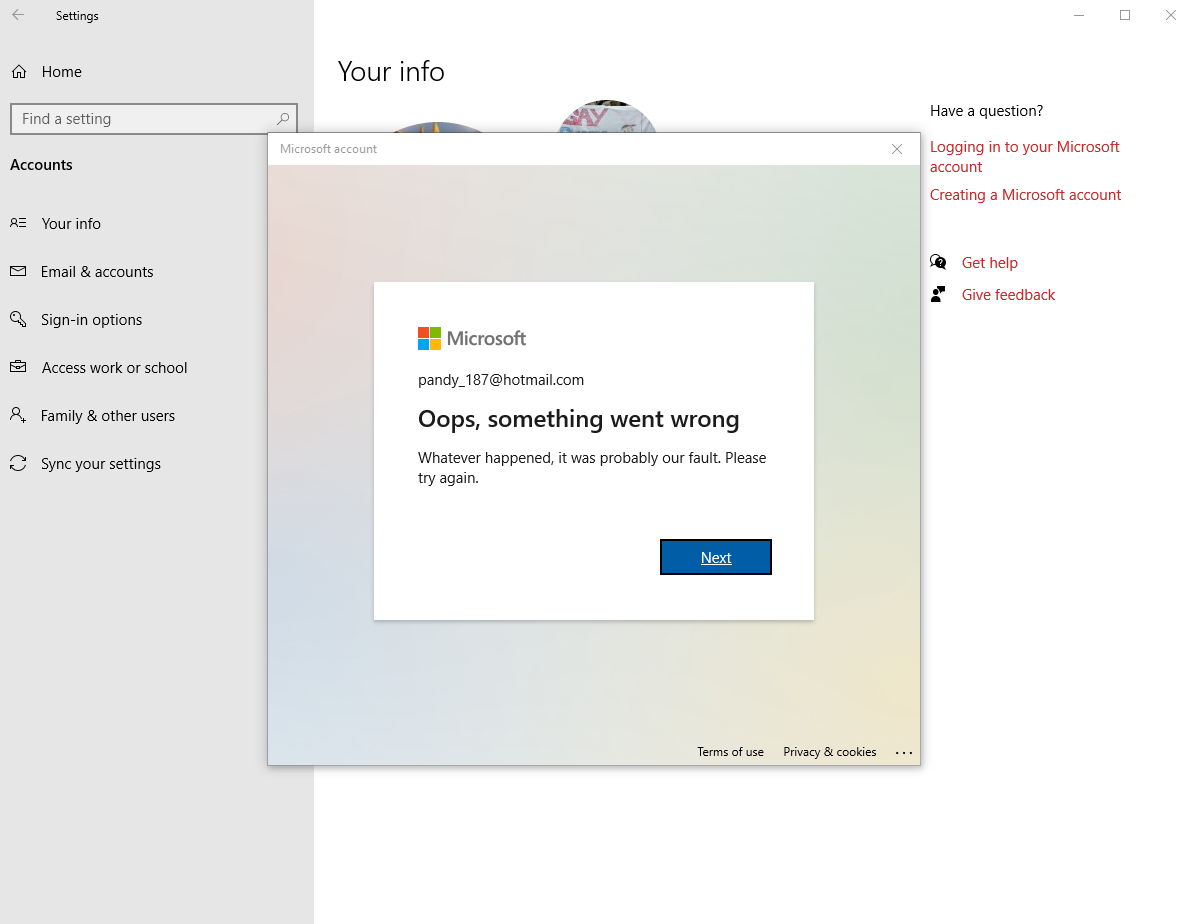Image resolution: width=1178 pixels, height=924 pixels.
Task: Open Email & accounts settings
Action: (x=97, y=271)
